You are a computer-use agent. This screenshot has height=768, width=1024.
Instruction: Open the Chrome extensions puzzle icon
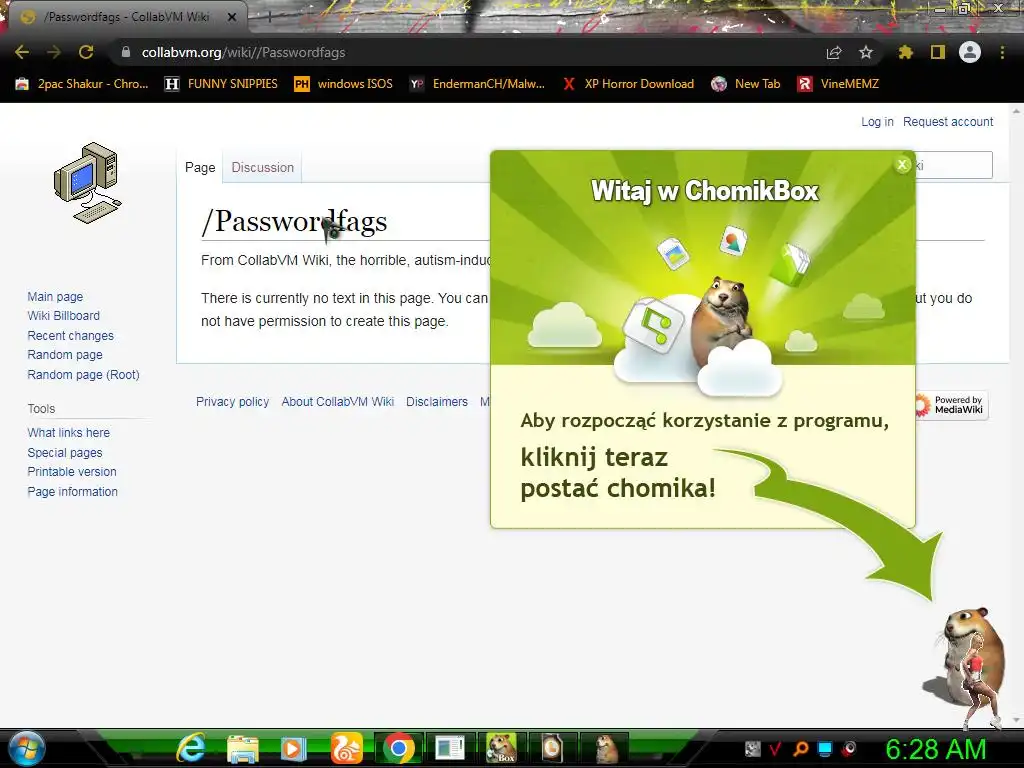tap(905, 52)
